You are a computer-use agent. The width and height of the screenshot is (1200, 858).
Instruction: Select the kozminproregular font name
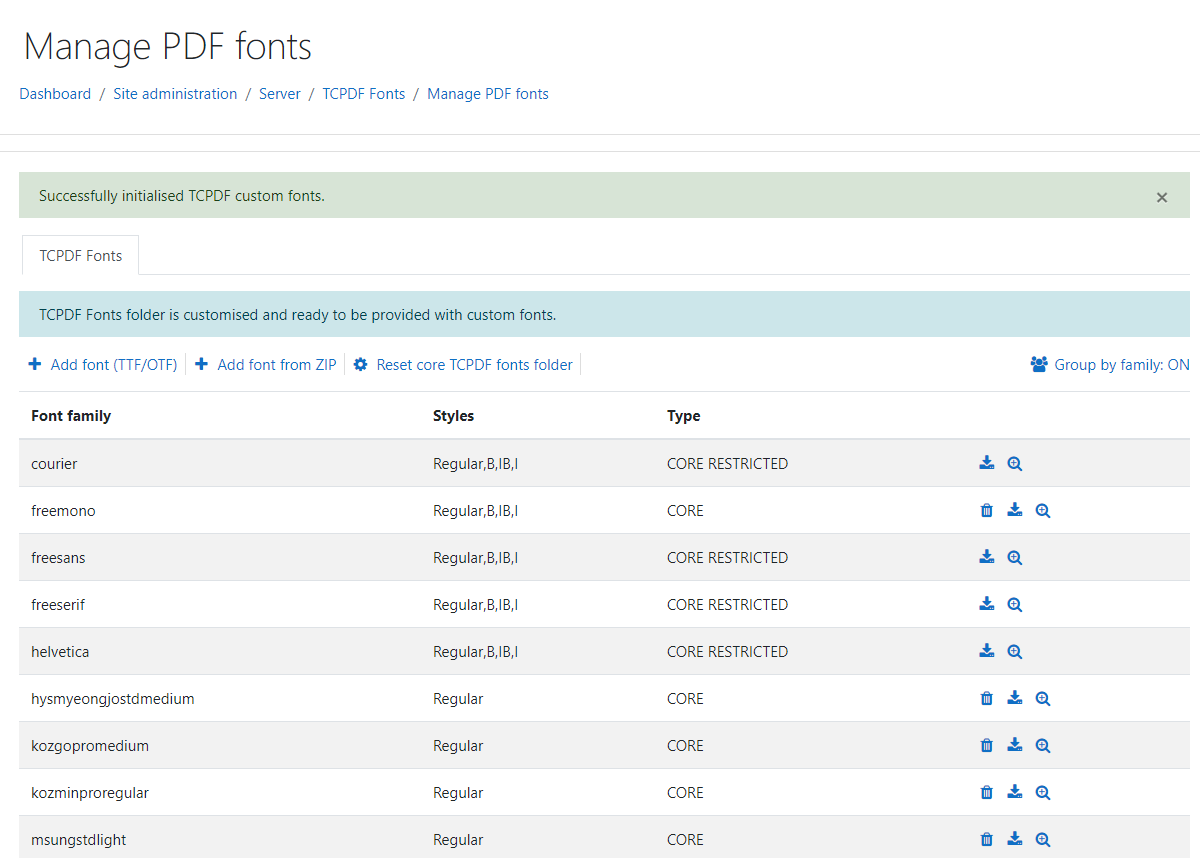click(90, 793)
